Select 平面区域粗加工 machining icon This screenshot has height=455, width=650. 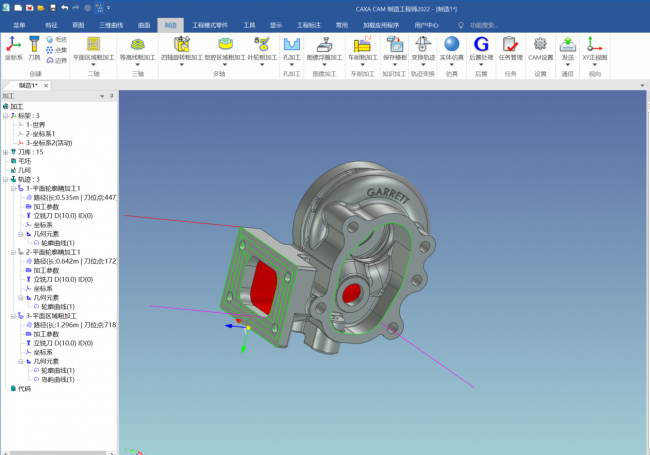(93, 47)
